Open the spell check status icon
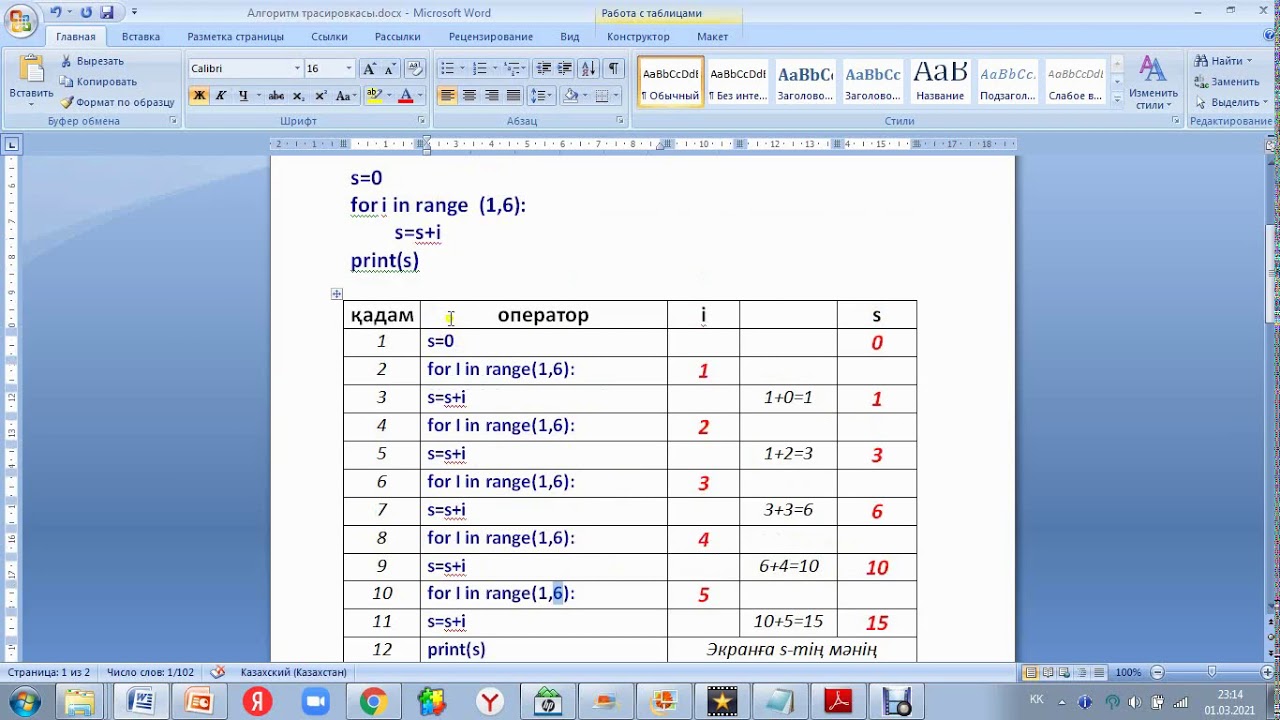Viewport: 1280px width, 720px height. 217,672
